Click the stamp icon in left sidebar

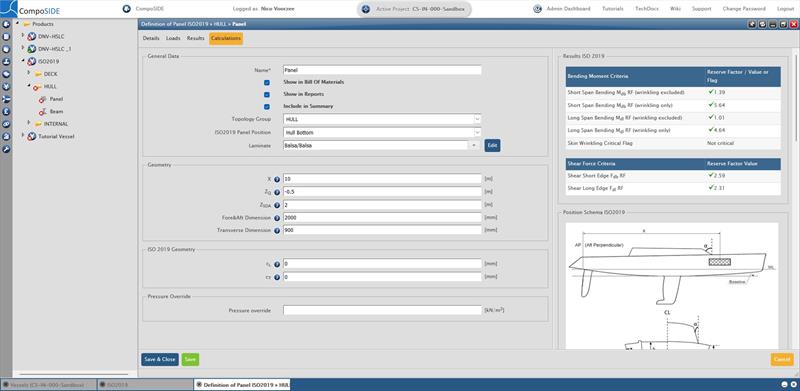coord(6,61)
